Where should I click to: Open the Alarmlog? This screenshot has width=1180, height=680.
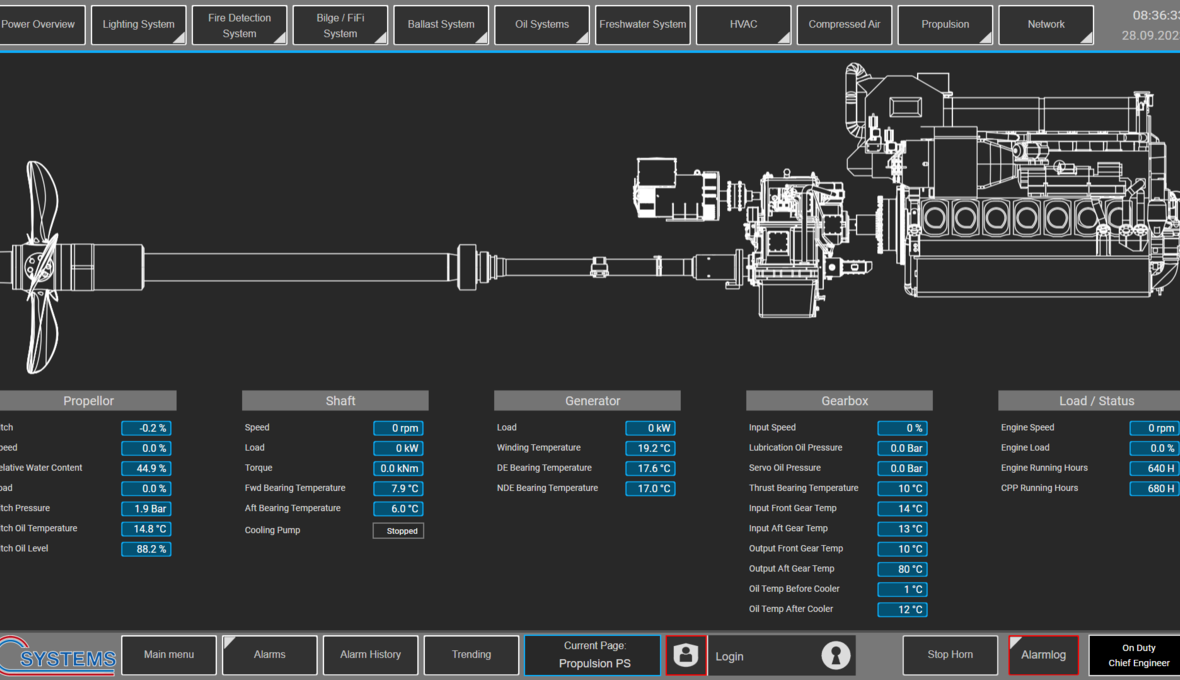point(1043,655)
